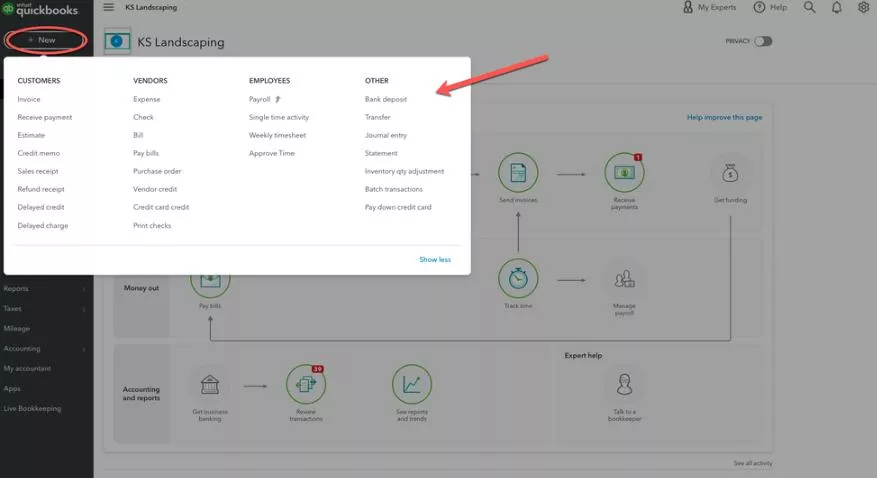The width and height of the screenshot is (877, 478).
Task: Click the QuickBooks logo
Action: (40, 10)
